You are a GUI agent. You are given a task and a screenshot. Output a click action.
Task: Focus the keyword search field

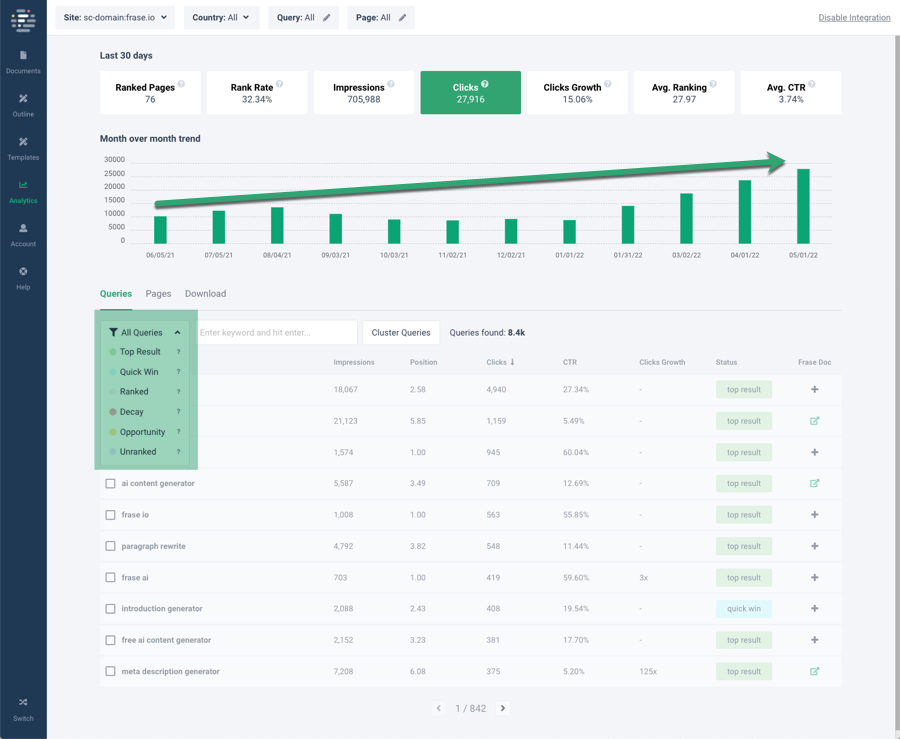click(277, 333)
